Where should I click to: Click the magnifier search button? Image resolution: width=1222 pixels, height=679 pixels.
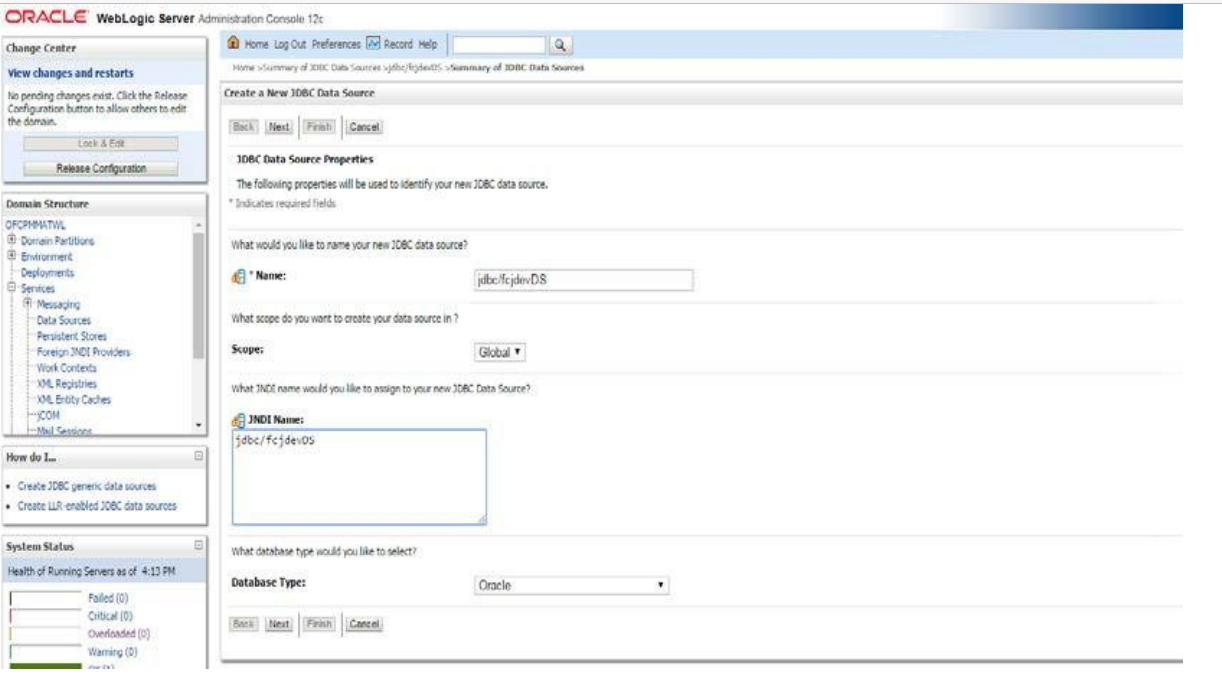(x=561, y=44)
